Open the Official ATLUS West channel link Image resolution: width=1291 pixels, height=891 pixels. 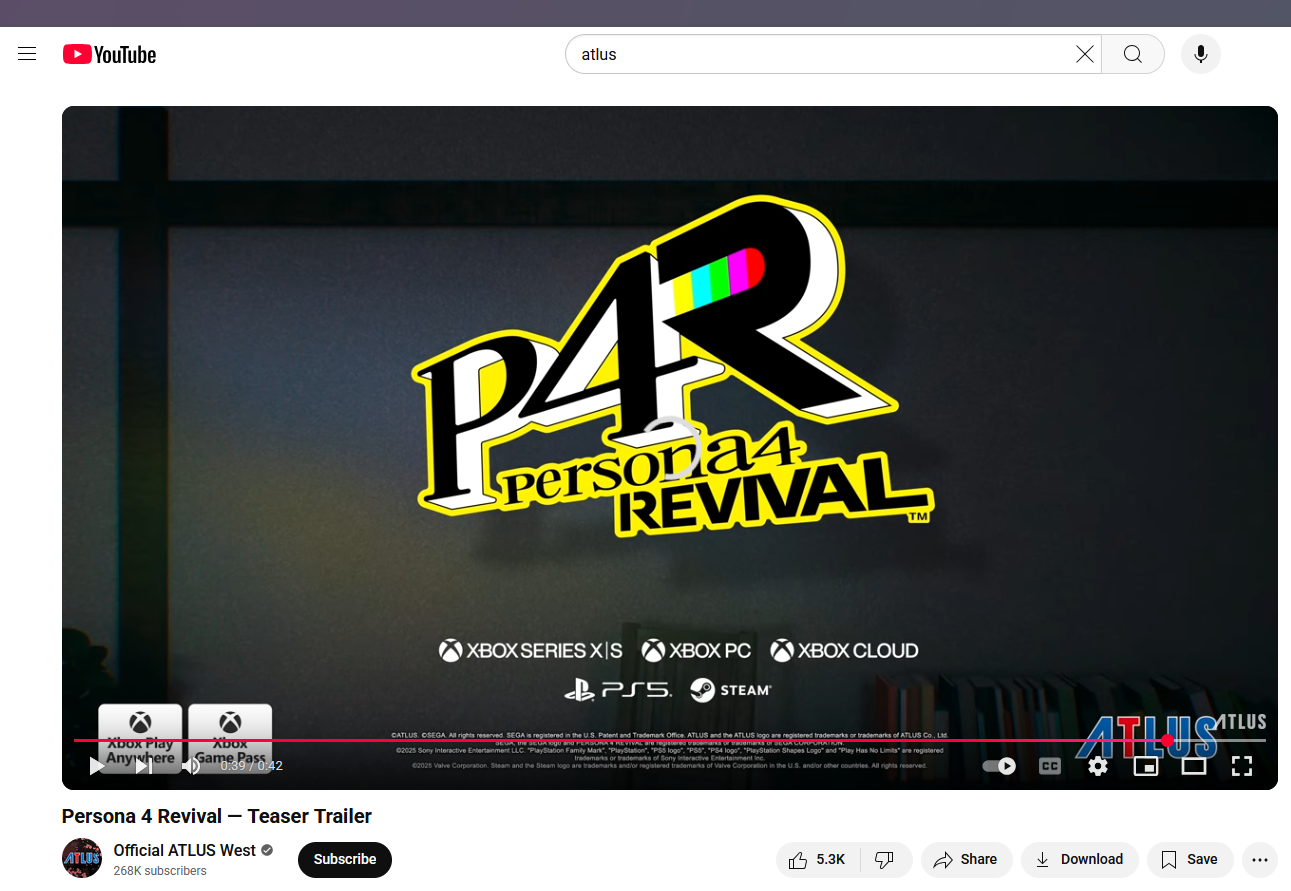(x=185, y=850)
